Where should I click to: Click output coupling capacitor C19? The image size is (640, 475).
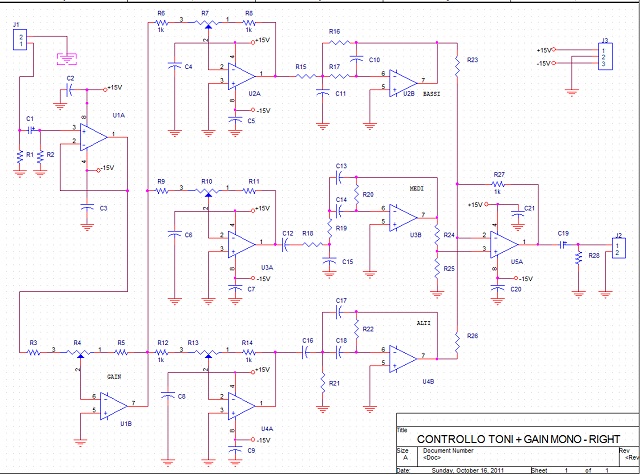[x=564, y=242]
